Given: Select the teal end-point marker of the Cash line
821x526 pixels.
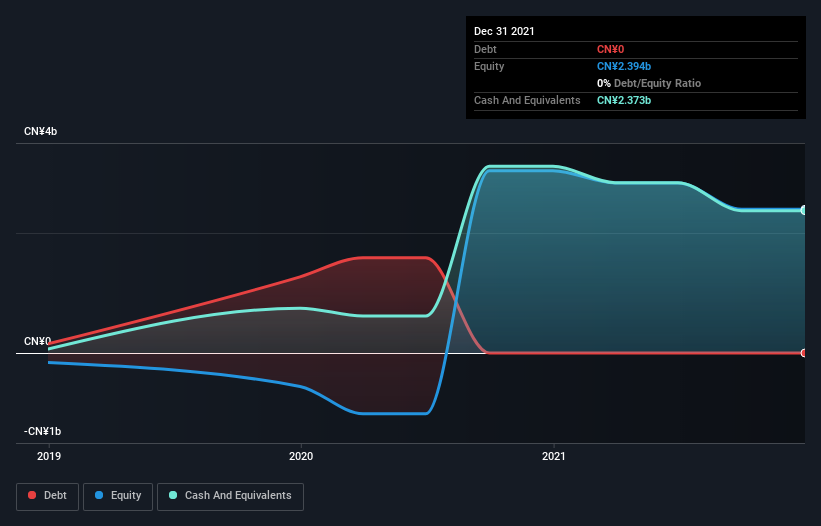Looking at the screenshot, I should (x=804, y=210).
